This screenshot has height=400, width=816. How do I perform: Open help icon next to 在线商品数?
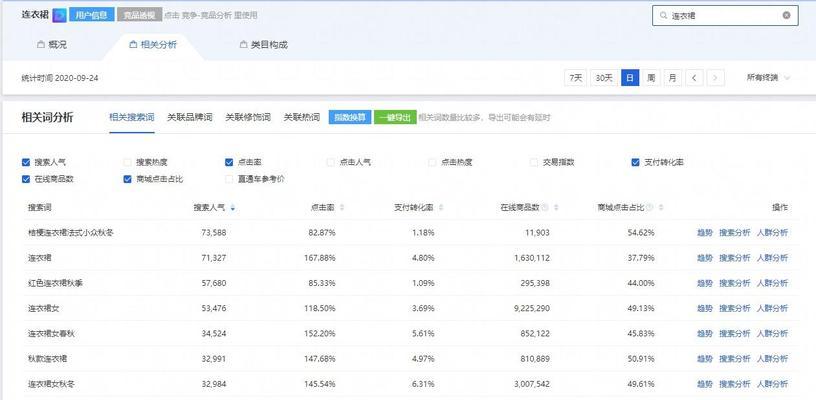545,208
